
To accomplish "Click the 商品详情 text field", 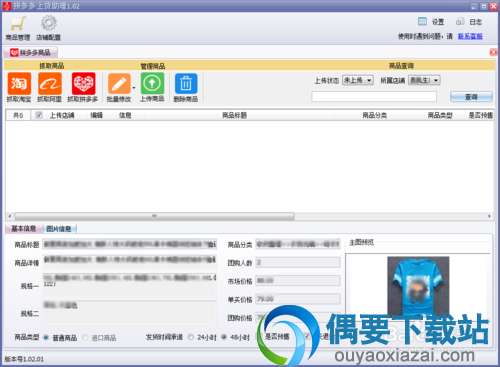I will (x=130, y=262).
